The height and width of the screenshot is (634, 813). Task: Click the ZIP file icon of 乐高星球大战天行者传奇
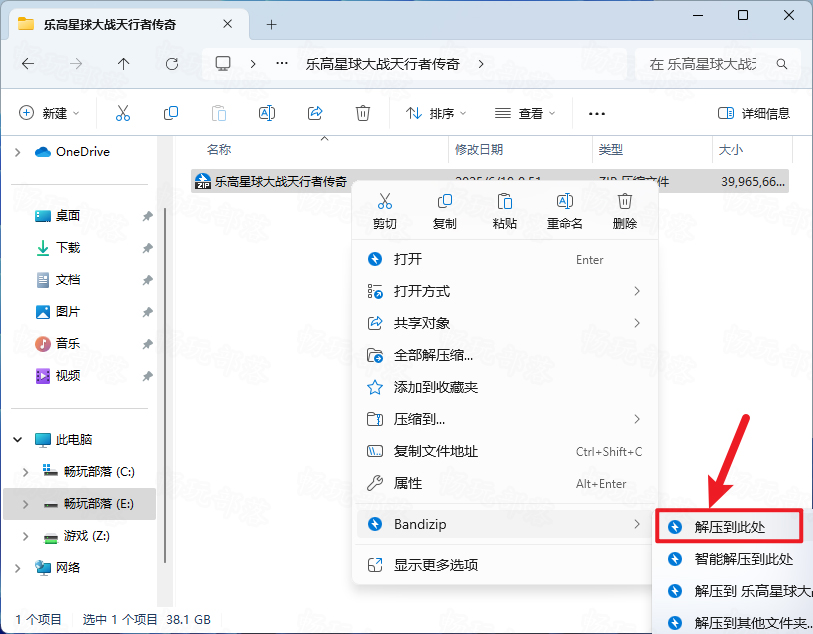click(x=203, y=181)
